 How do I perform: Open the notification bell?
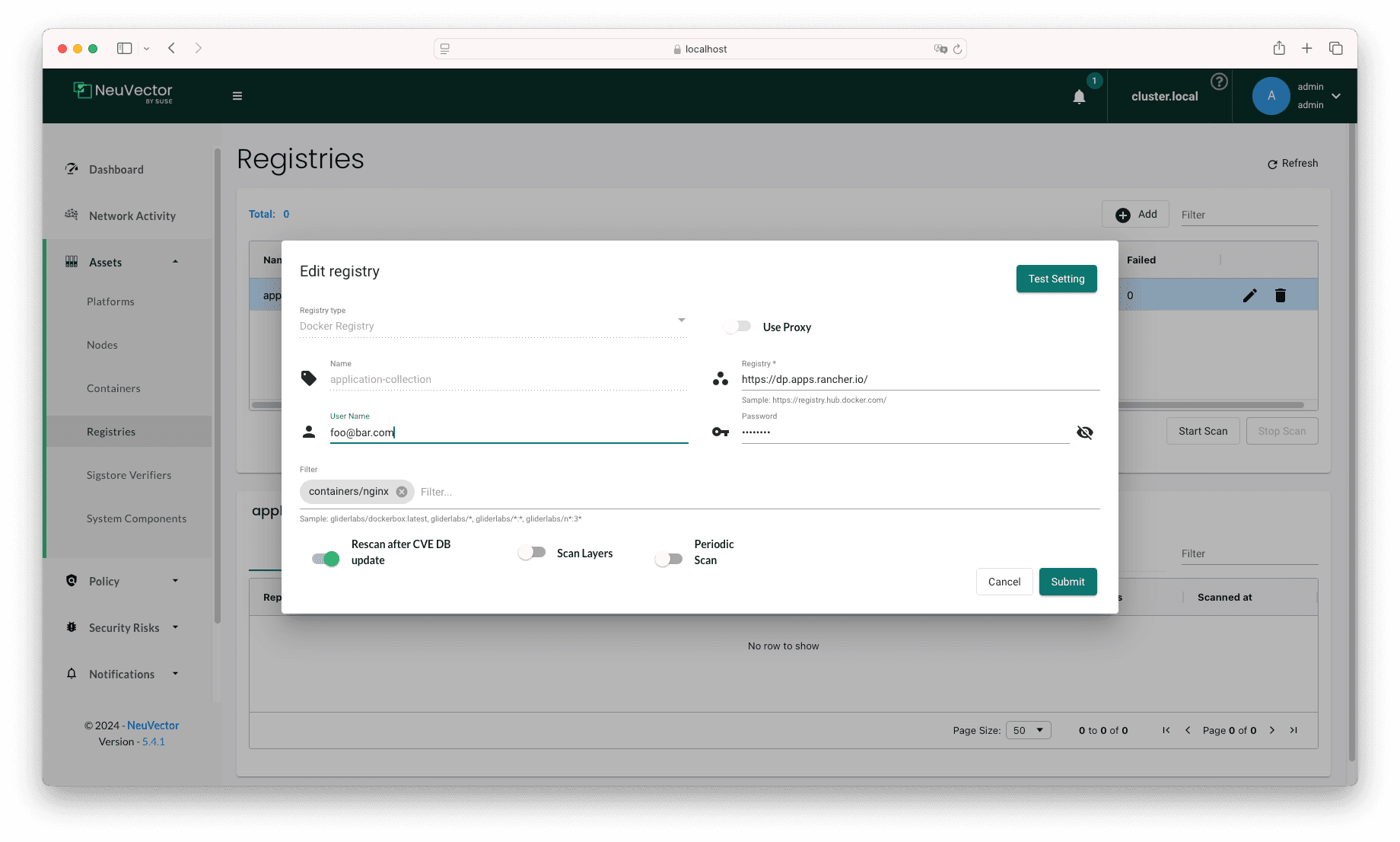[1079, 97]
